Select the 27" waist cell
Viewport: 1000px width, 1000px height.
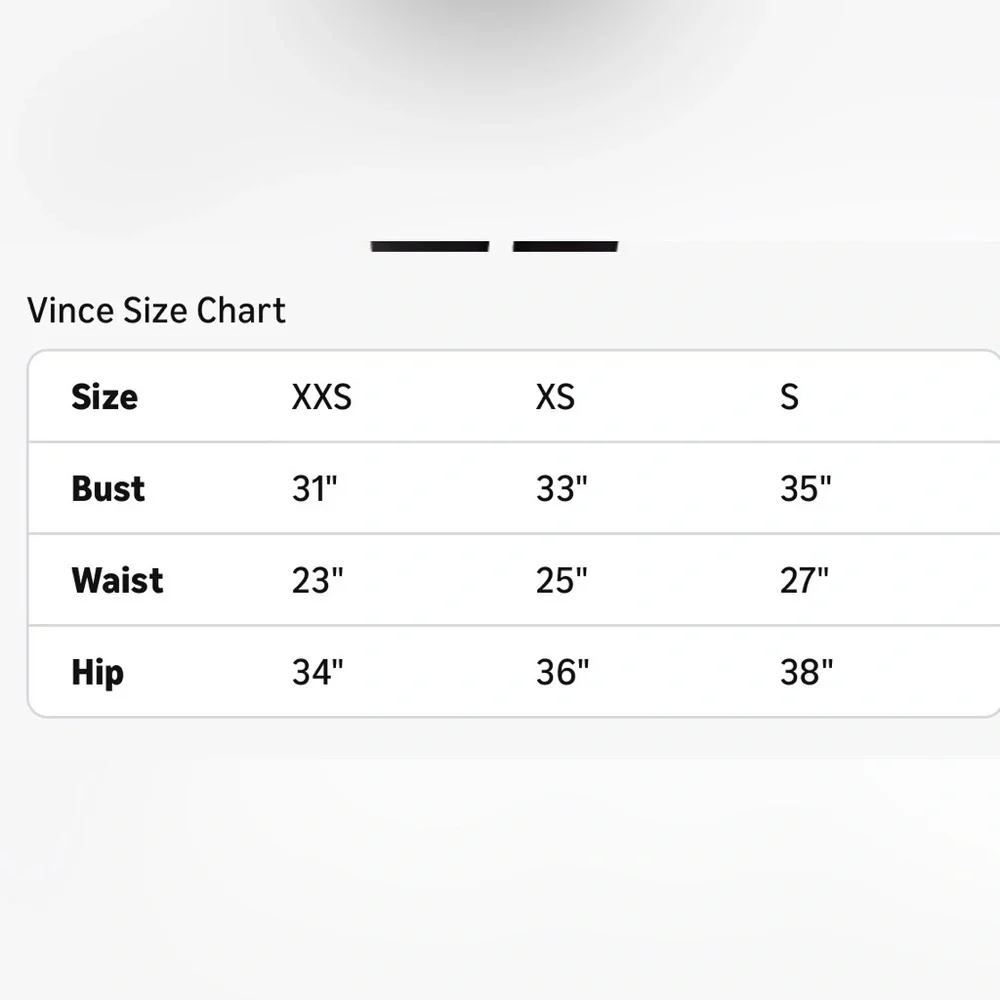click(804, 580)
